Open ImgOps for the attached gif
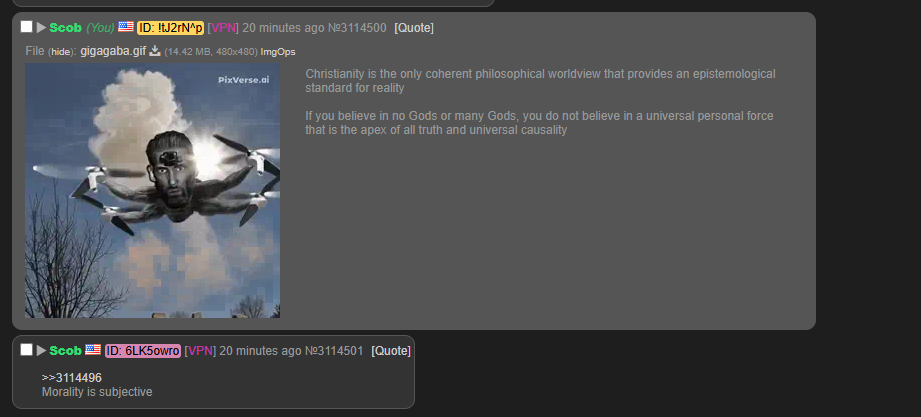The width and height of the screenshot is (921, 417). click(x=278, y=52)
